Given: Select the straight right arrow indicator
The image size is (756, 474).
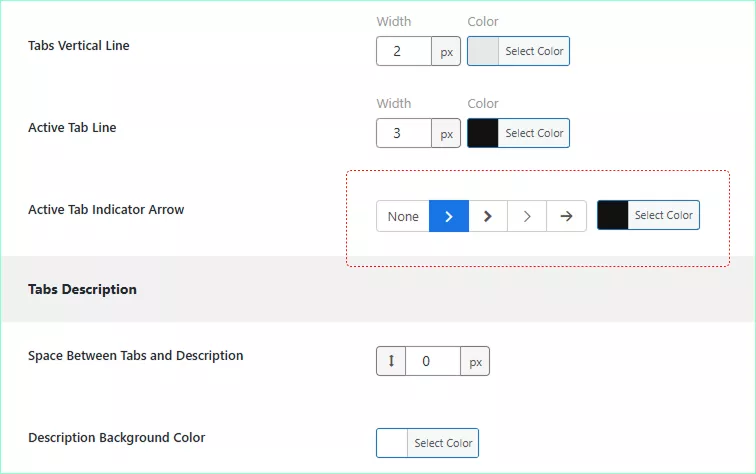Looking at the screenshot, I should (566, 216).
